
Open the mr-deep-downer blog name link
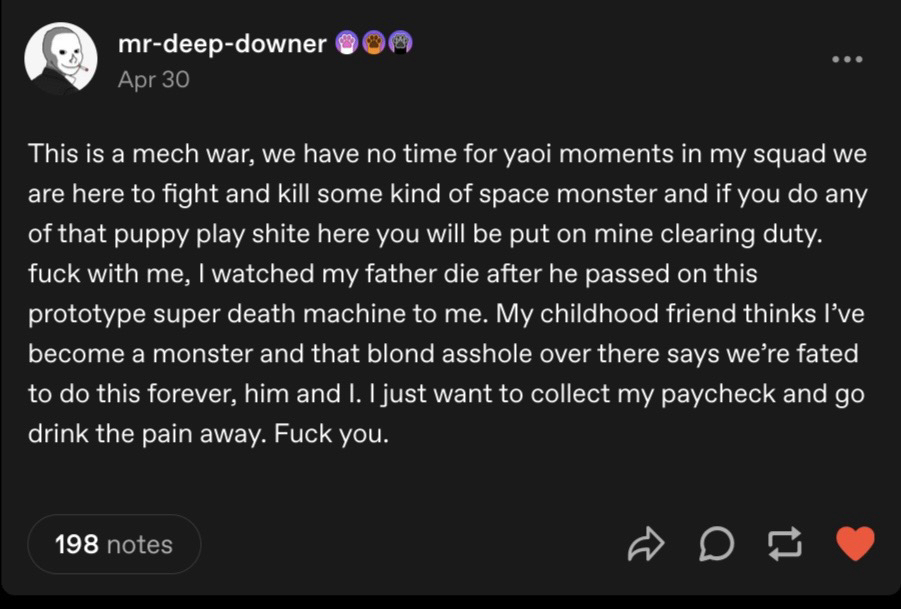(221, 44)
